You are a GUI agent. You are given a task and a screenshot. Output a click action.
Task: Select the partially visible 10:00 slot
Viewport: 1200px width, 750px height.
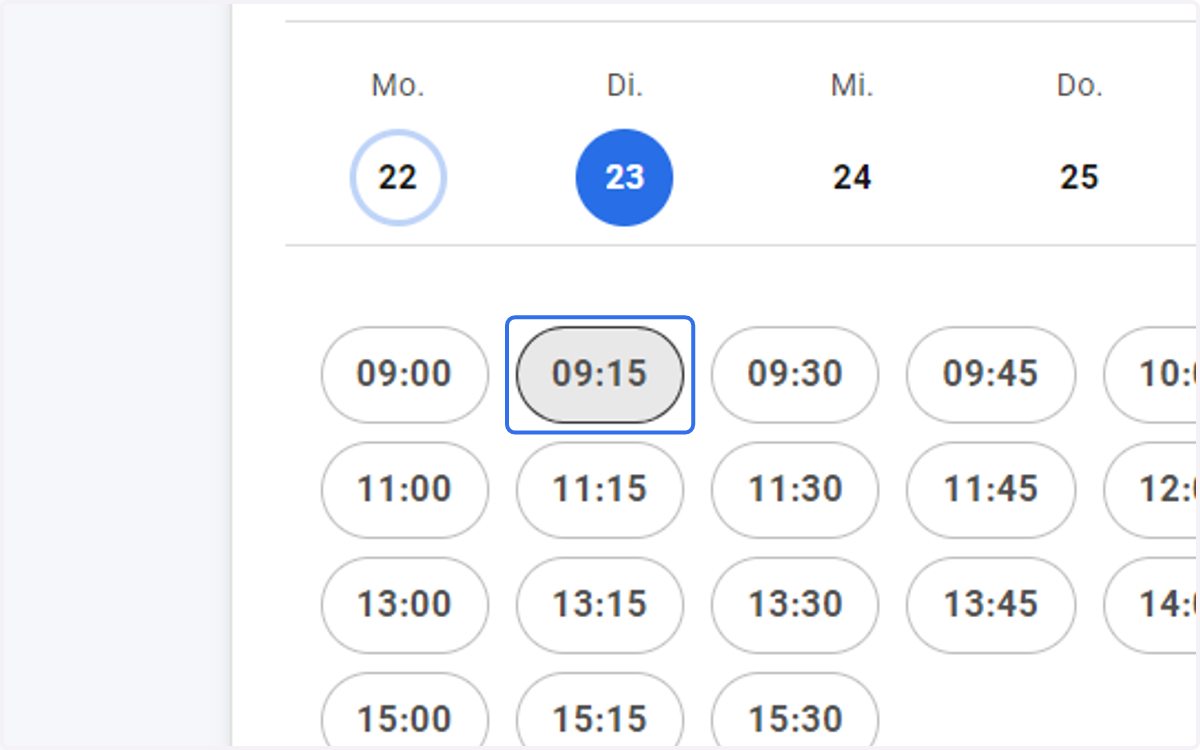pos(1152,375)
